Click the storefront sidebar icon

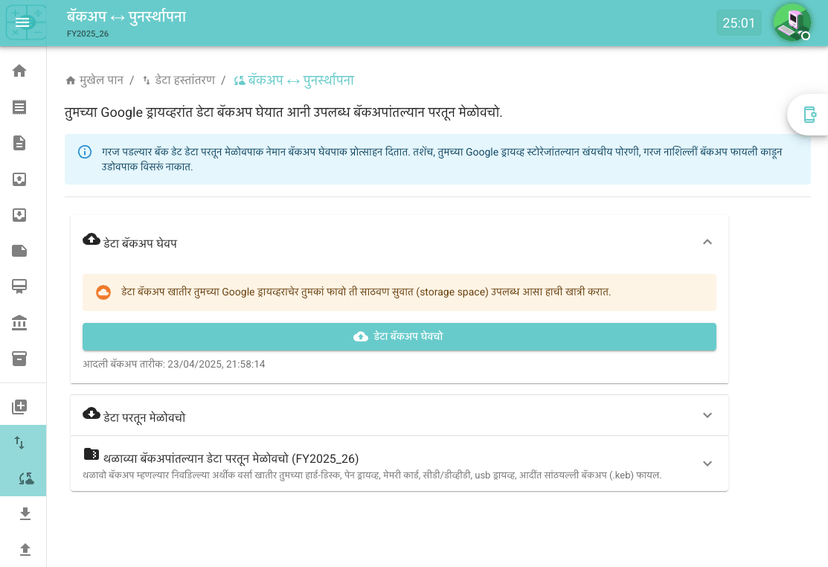[19, 287]
